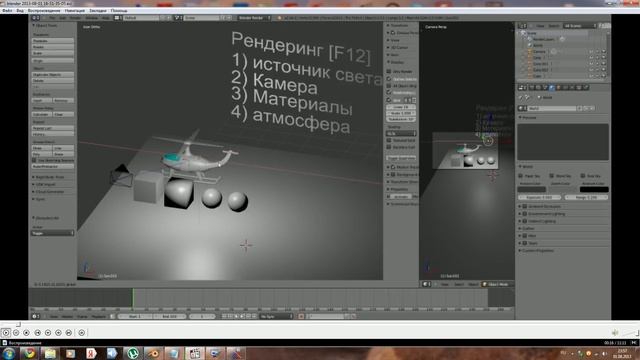Toggle the Real Sky checkbox
This screenshot has width=640, height=360.
pos(583,176)
